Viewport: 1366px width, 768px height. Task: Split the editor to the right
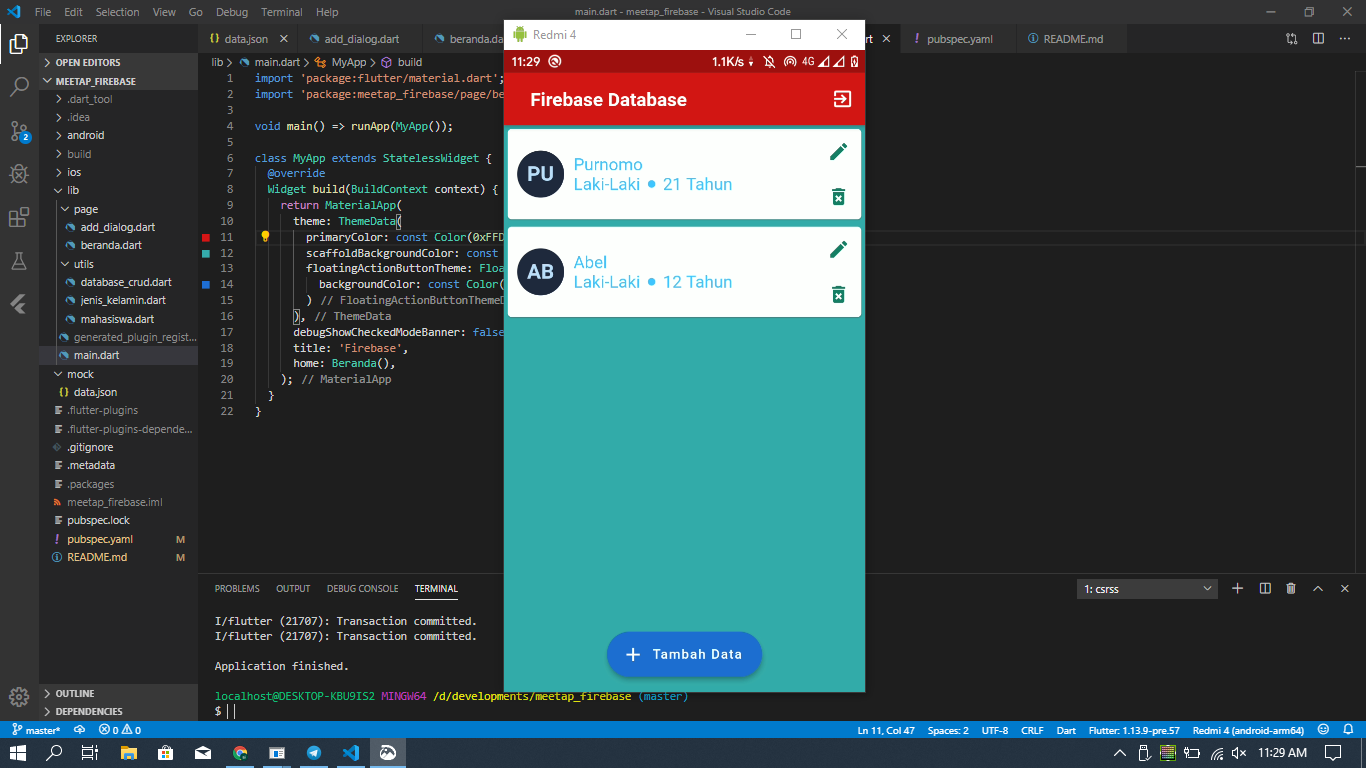1318,39
